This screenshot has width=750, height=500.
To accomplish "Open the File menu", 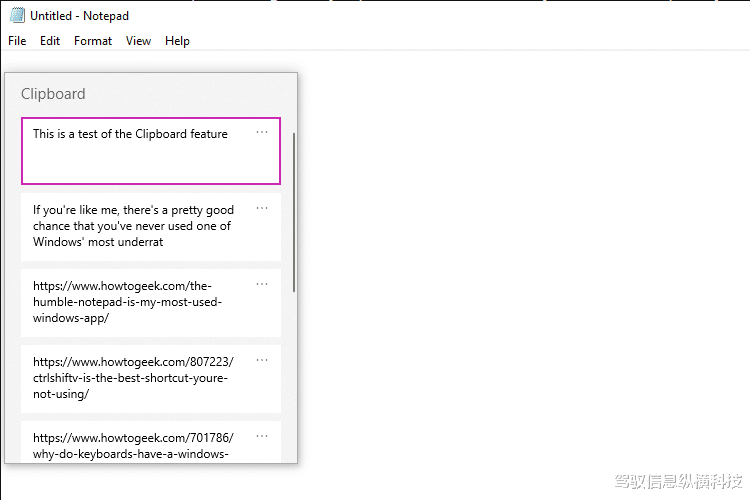I will tap(17, 41).
